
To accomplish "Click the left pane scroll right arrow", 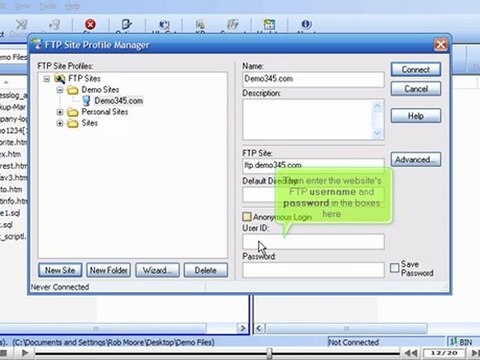I will click(243, 328).
